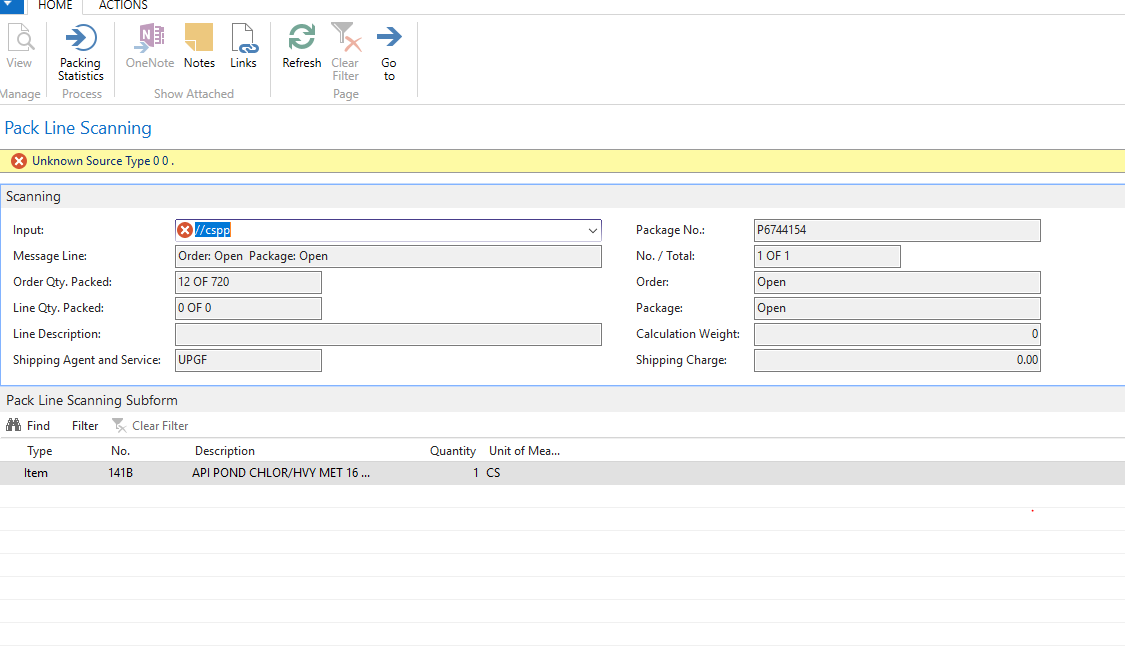
Task: Click the quantity 1 cell
Action: point(476,473)
